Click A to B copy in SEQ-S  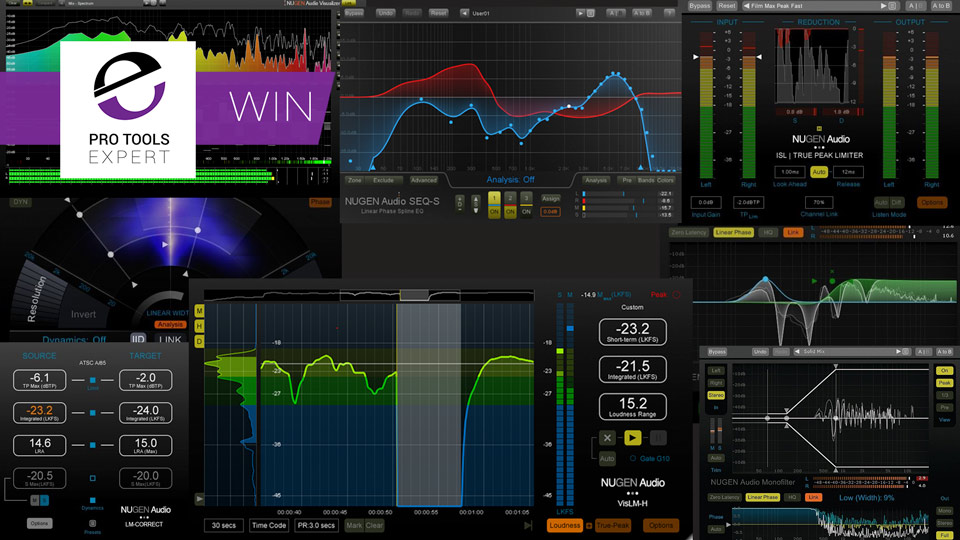641,13
